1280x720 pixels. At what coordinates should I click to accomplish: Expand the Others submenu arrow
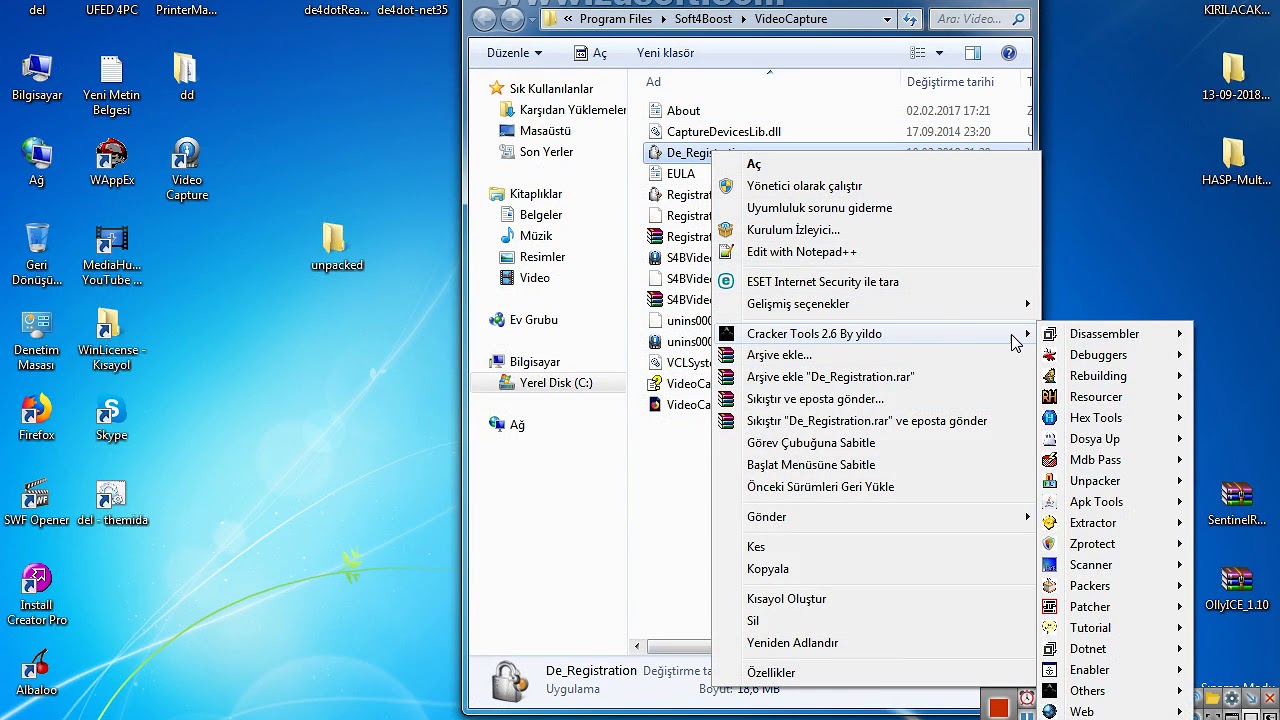coord(1180,691)
